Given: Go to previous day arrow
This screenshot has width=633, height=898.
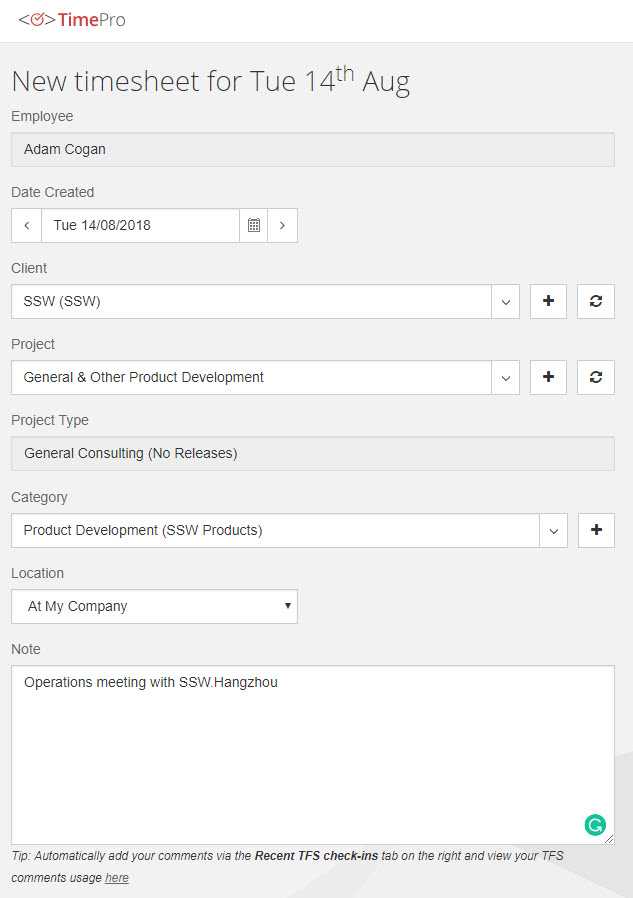Looking at the screenshot, I should (x=27, y=226).
